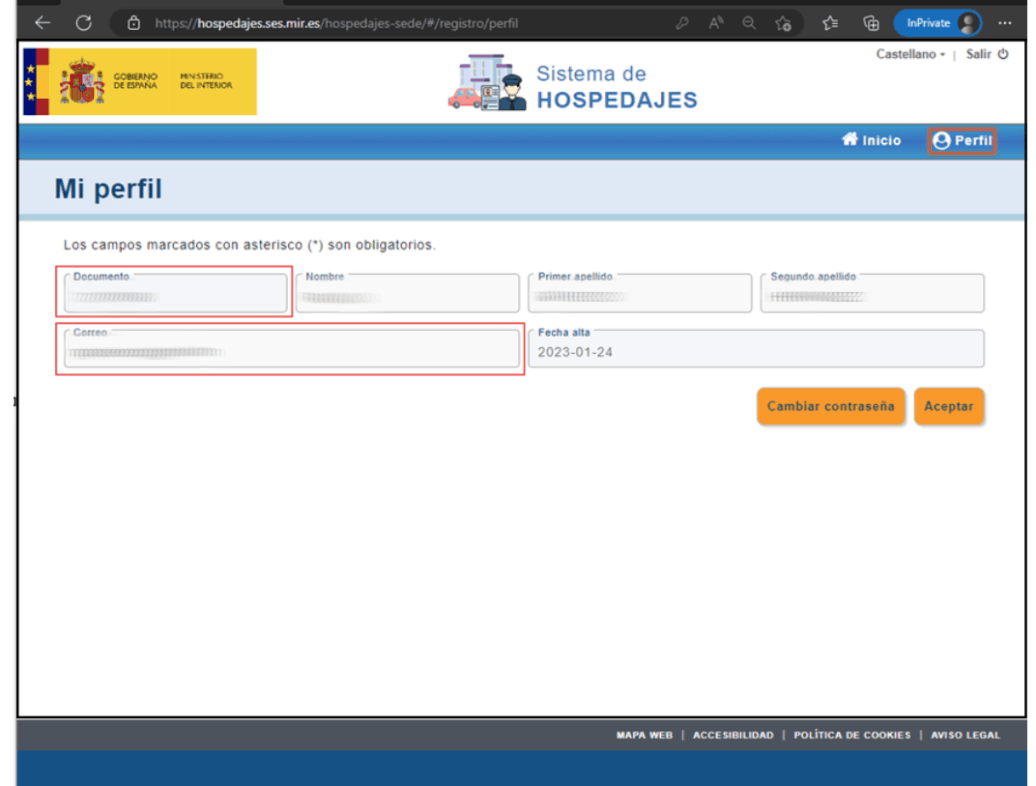This screenshot has height=786, width=1036.
Task: Open the Política de Cookies footer link
Action: [852, 735]
